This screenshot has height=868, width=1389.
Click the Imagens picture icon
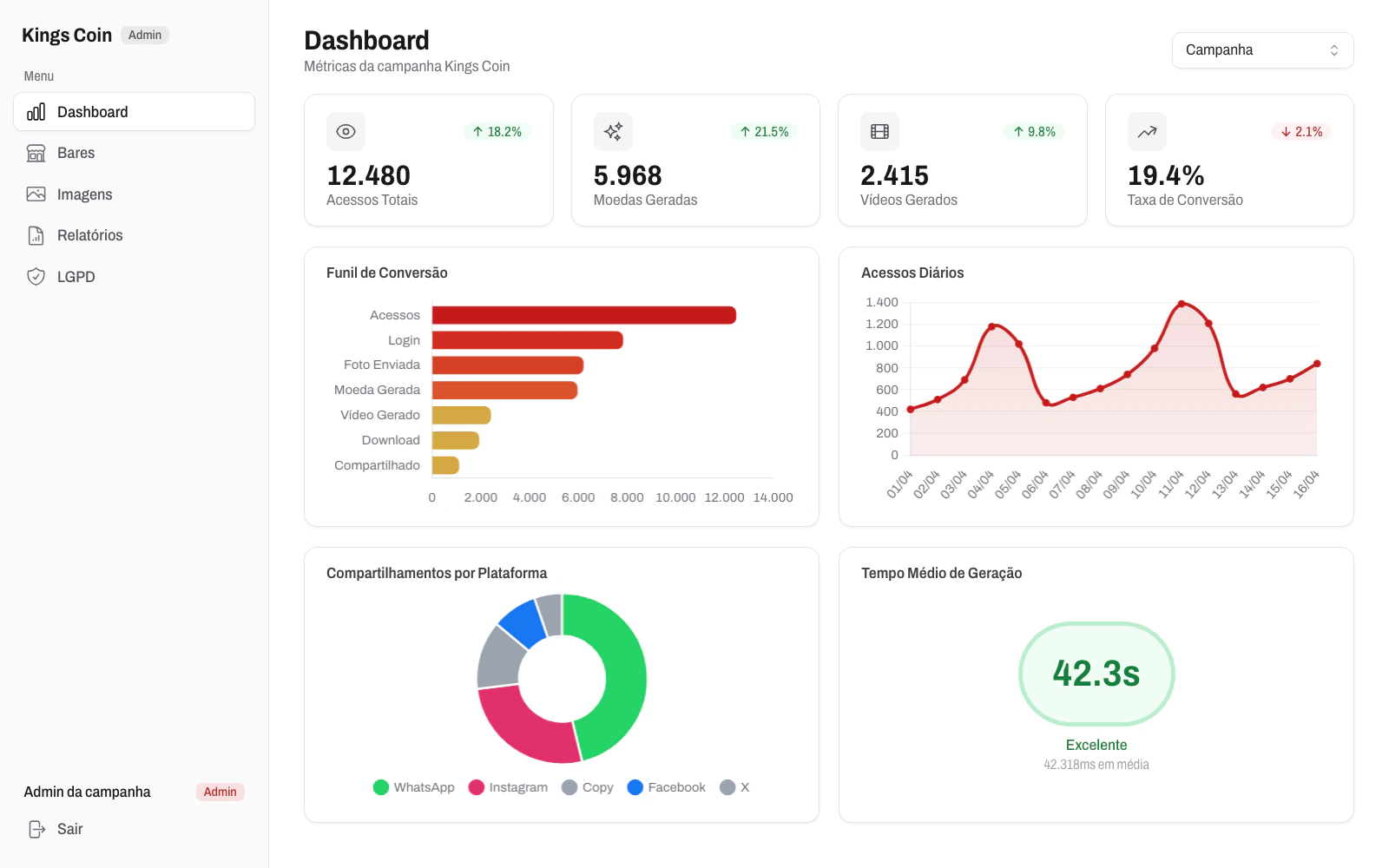pos(36,194)
